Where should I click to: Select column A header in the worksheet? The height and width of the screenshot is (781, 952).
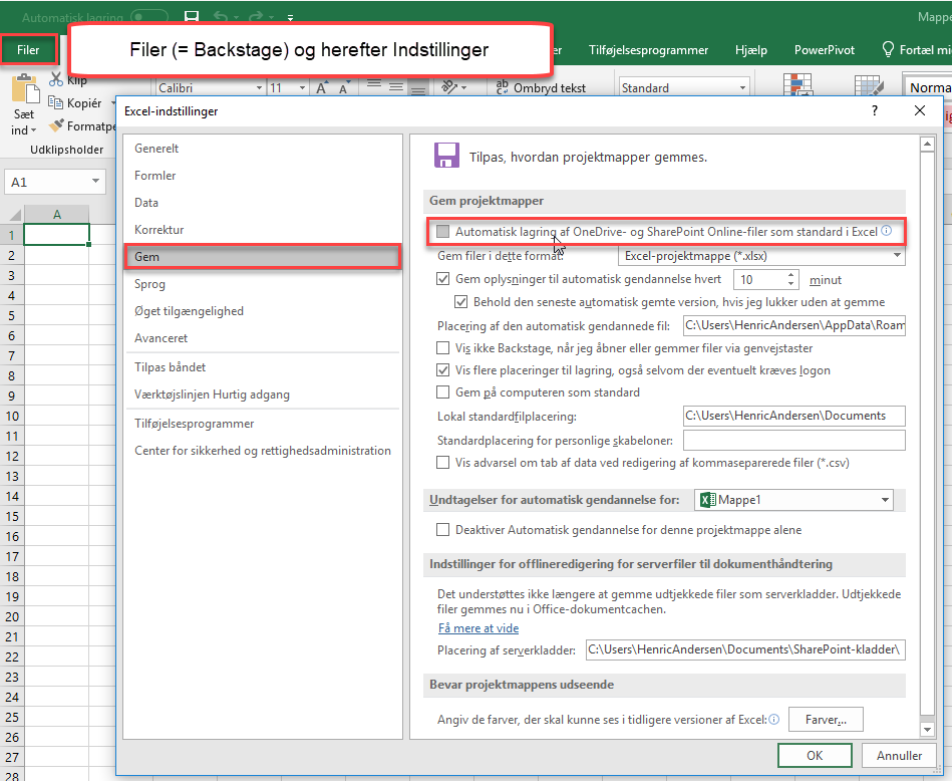pos(56,214)
